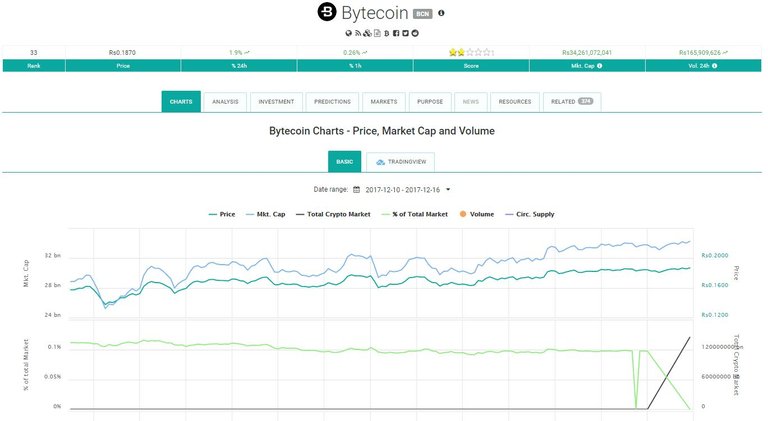Screen dimensions: 768x421
Task: Click the Bytecoin logo icon
Action: [x=327, y=12]
